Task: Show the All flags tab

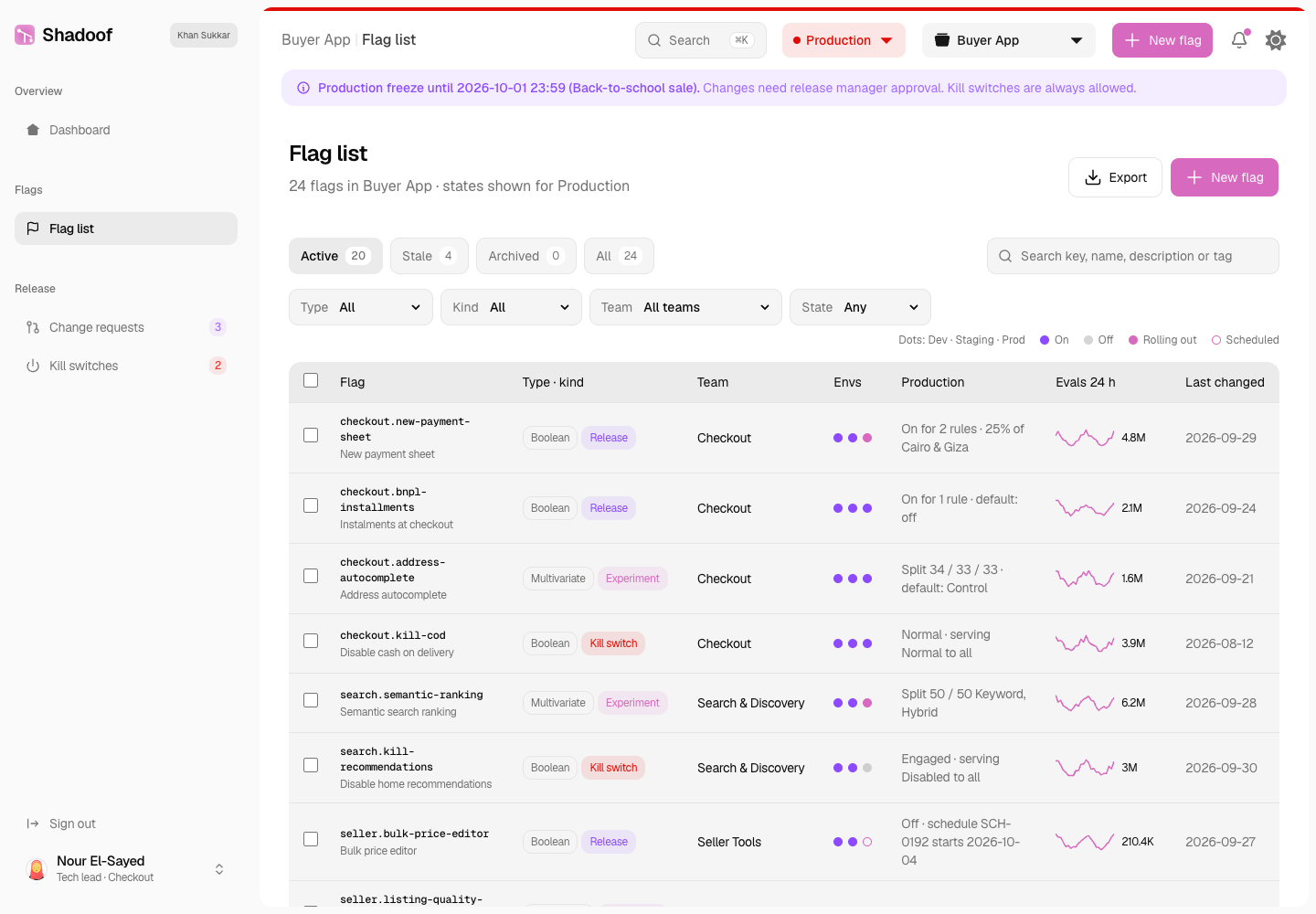Action: (619, 256)
